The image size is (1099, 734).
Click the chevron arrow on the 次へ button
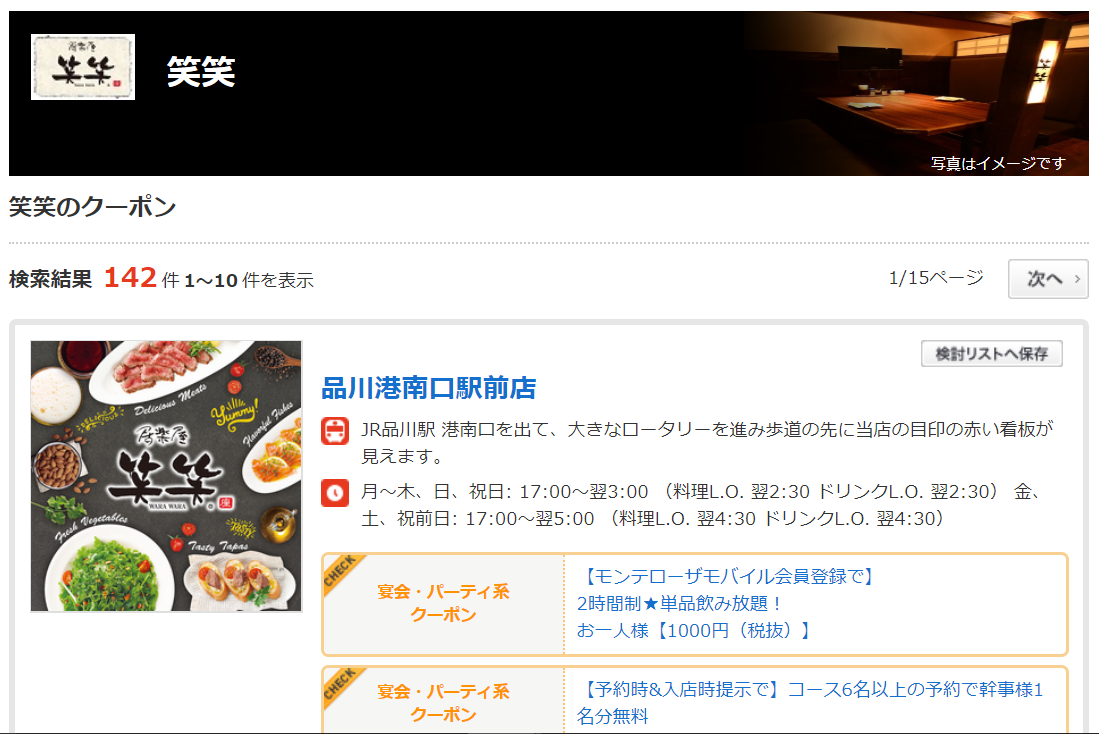(x=1077, y=279)
